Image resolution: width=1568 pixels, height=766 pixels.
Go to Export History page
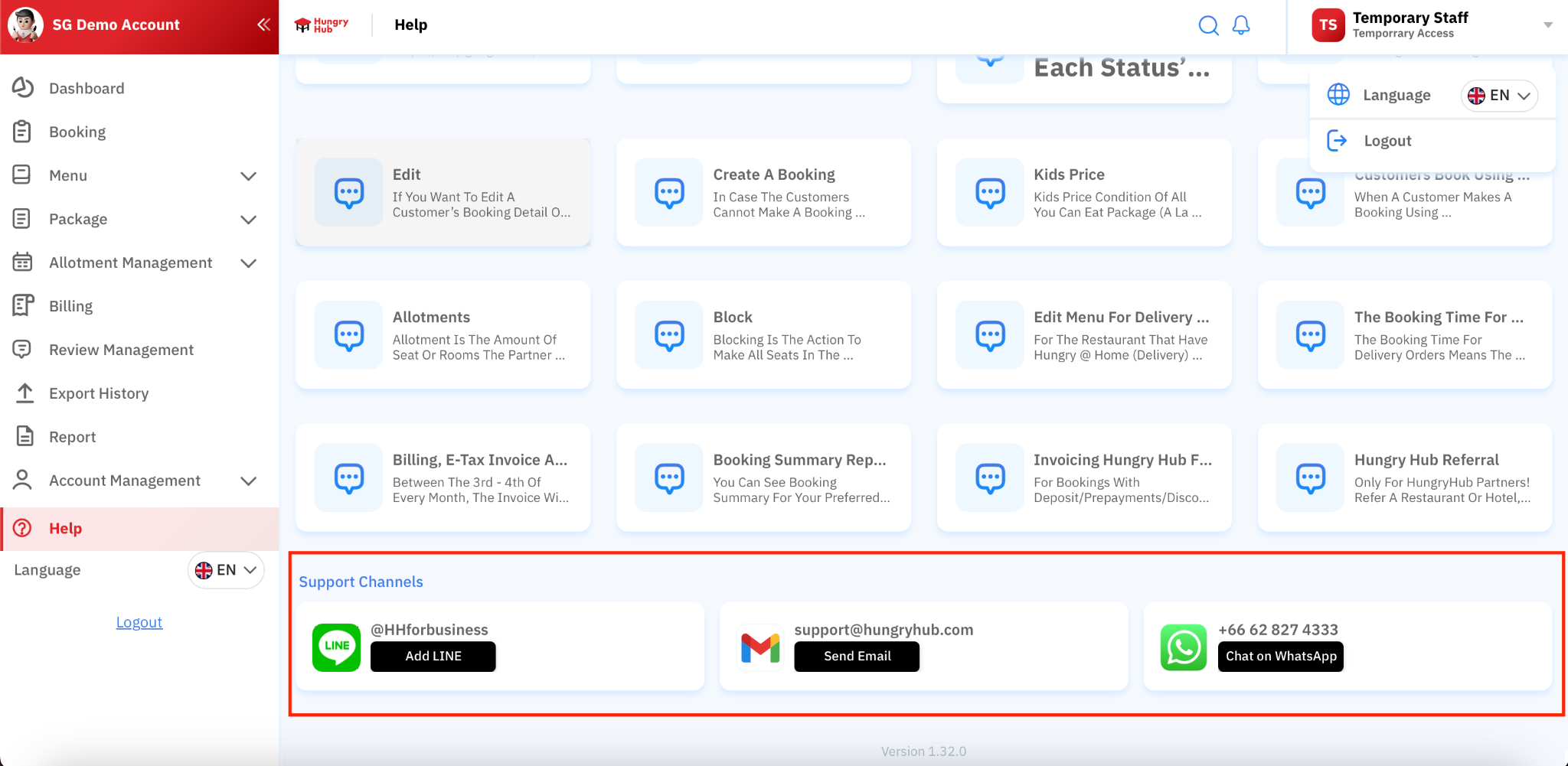tap(98, 393)
